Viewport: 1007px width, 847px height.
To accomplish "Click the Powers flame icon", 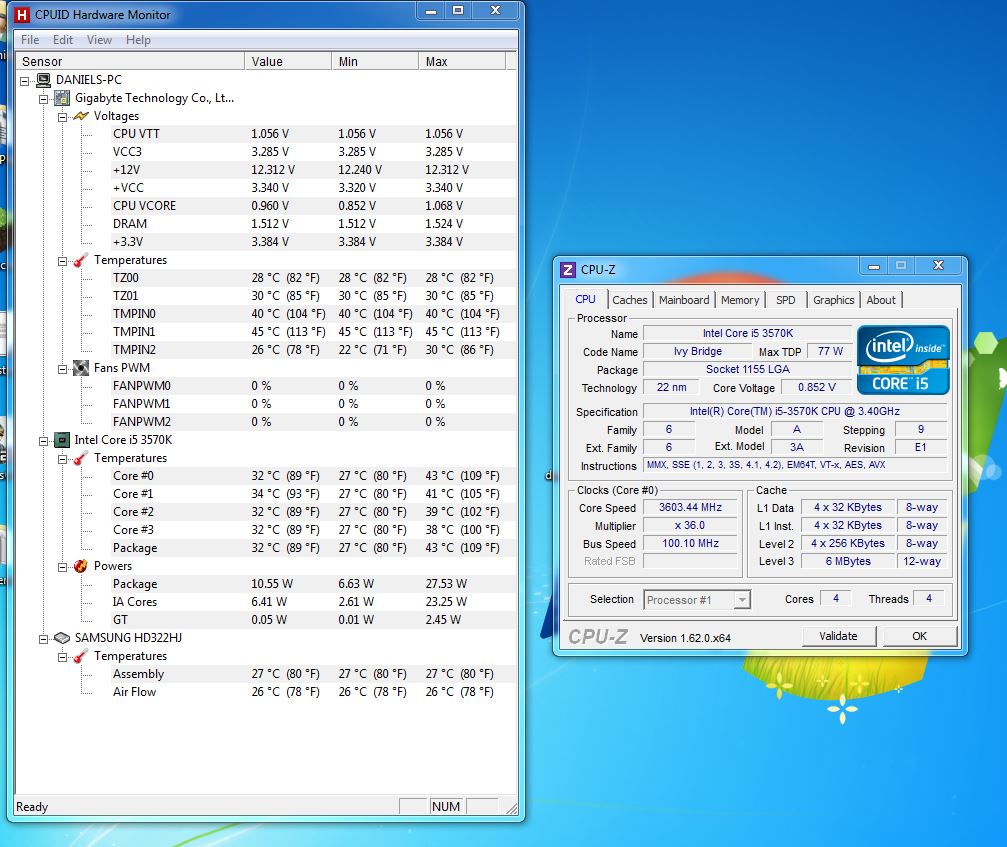I will pyautogui.click(x=80, y=566).
